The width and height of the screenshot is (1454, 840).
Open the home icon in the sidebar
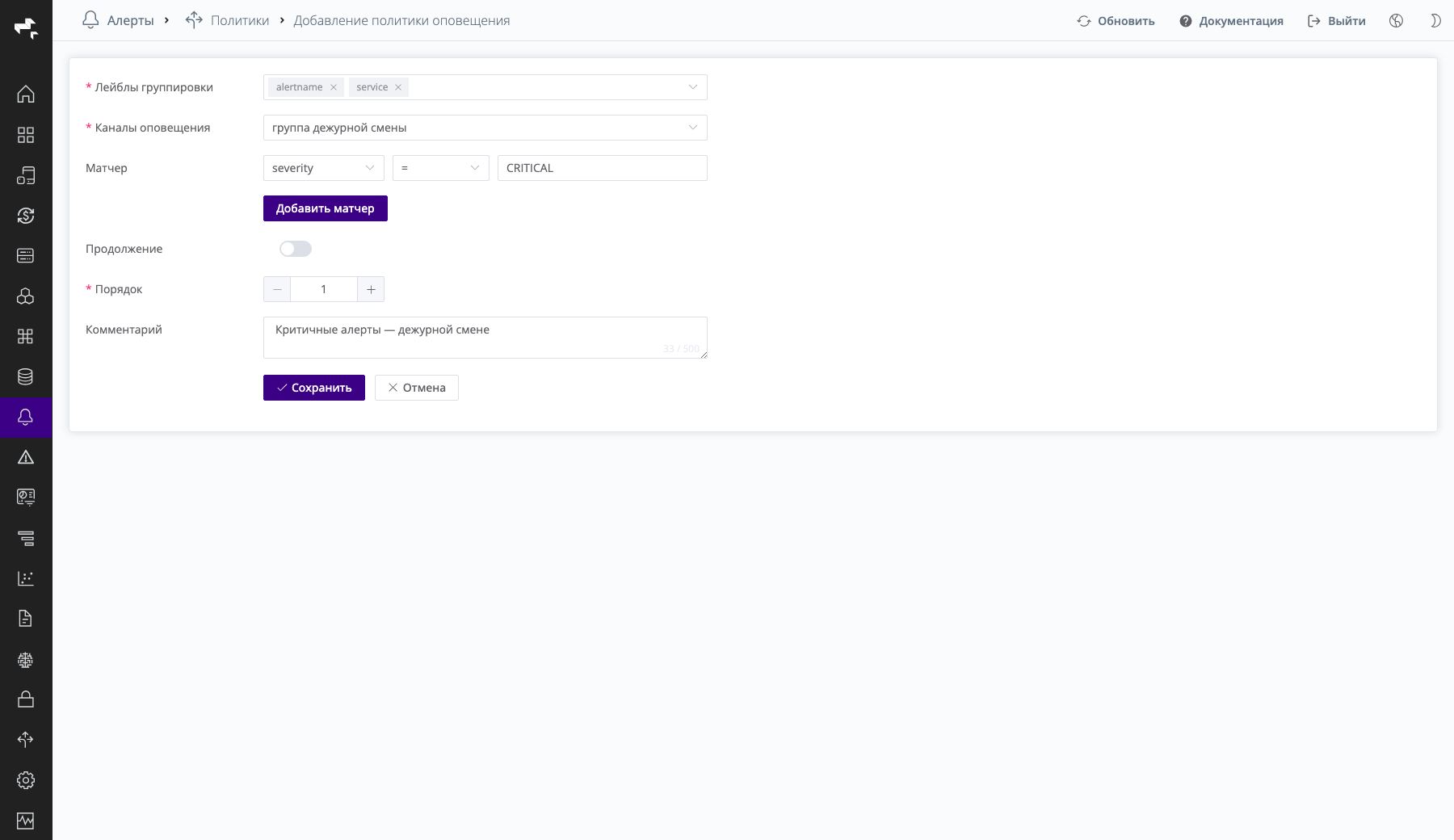point(26,94)
